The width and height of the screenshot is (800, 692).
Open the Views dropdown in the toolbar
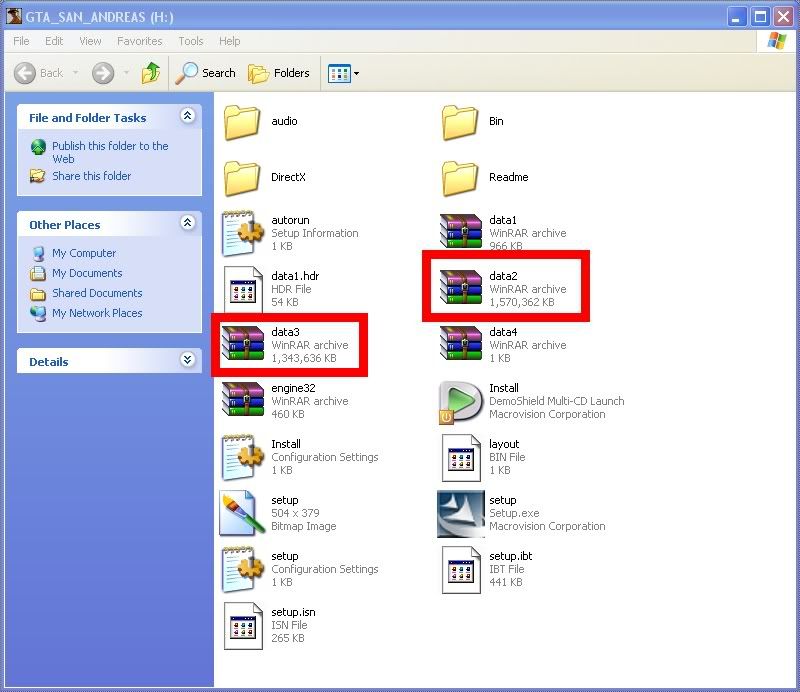343,73
